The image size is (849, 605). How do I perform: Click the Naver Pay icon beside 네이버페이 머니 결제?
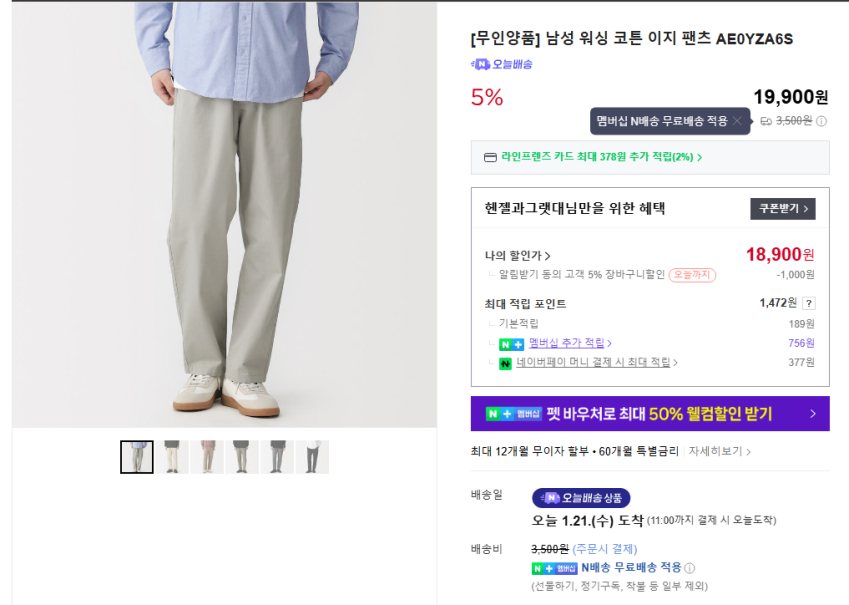pos(505,363)
